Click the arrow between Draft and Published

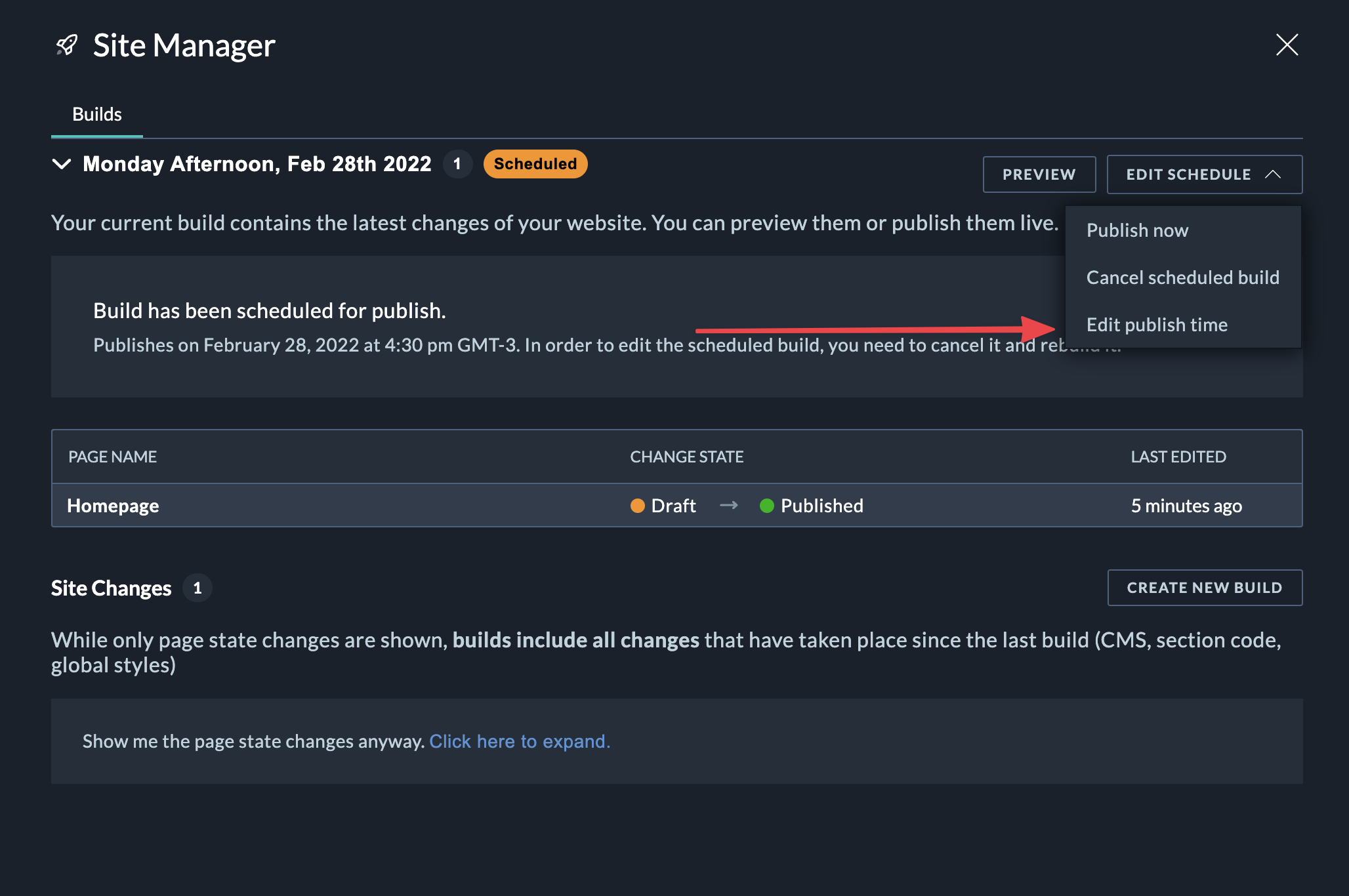[x=728, y=506]
